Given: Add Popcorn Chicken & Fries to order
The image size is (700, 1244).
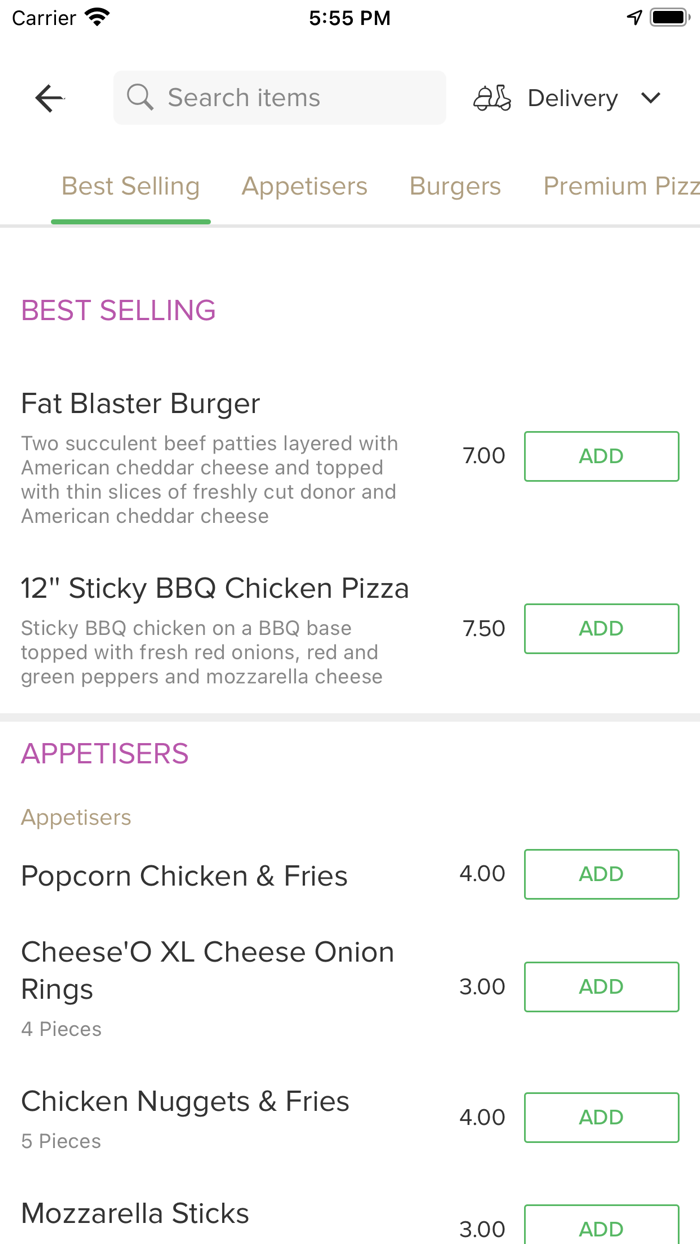Looking at the screenshot, I should point(601,873).
